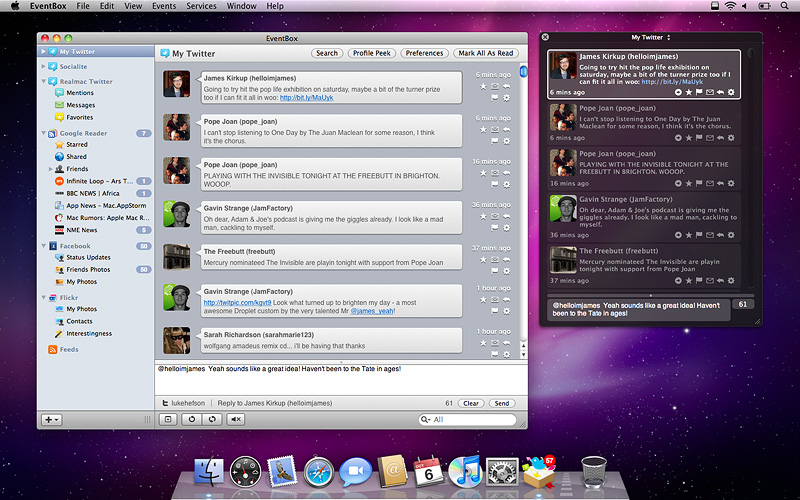Click the blue scrollbar thumb in the tweet list
This screenshot has height=500, width=800.
click(523, 71)
